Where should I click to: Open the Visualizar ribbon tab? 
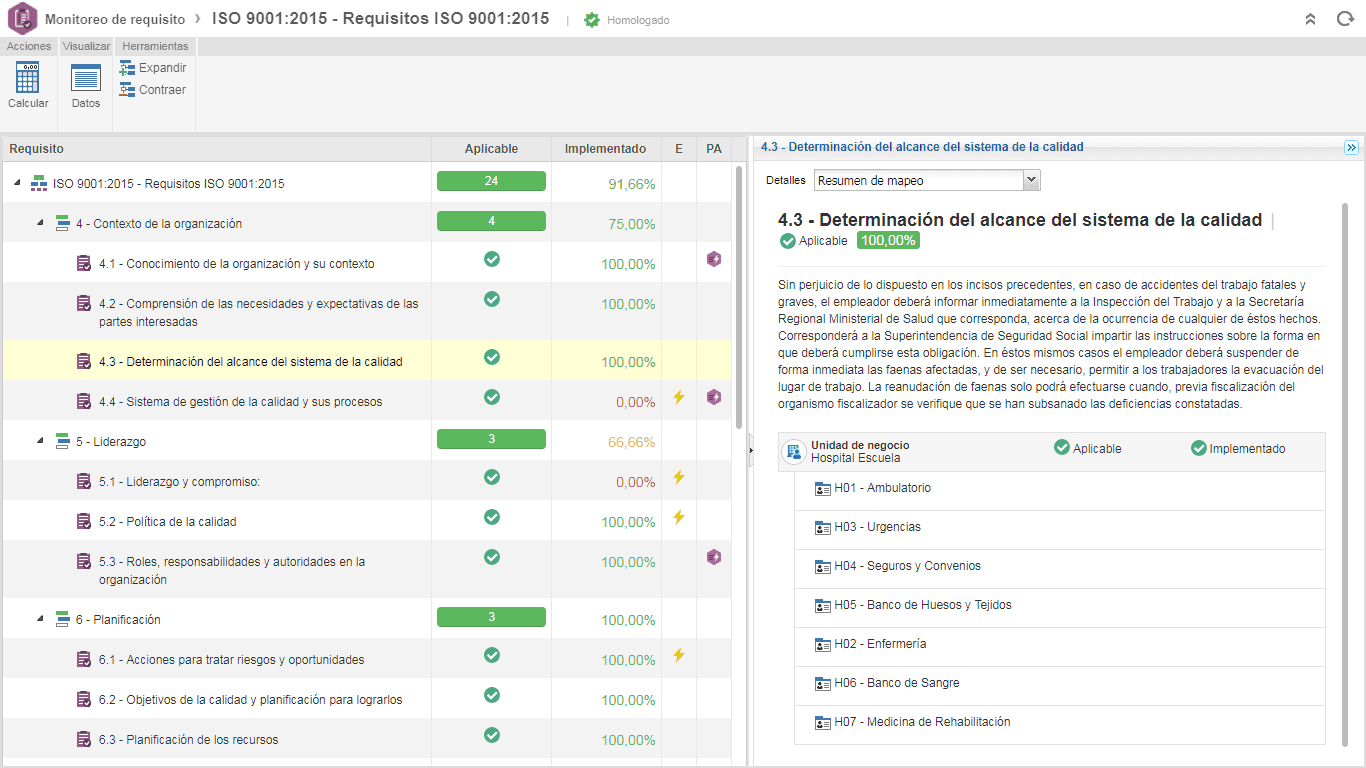[87, 47]
